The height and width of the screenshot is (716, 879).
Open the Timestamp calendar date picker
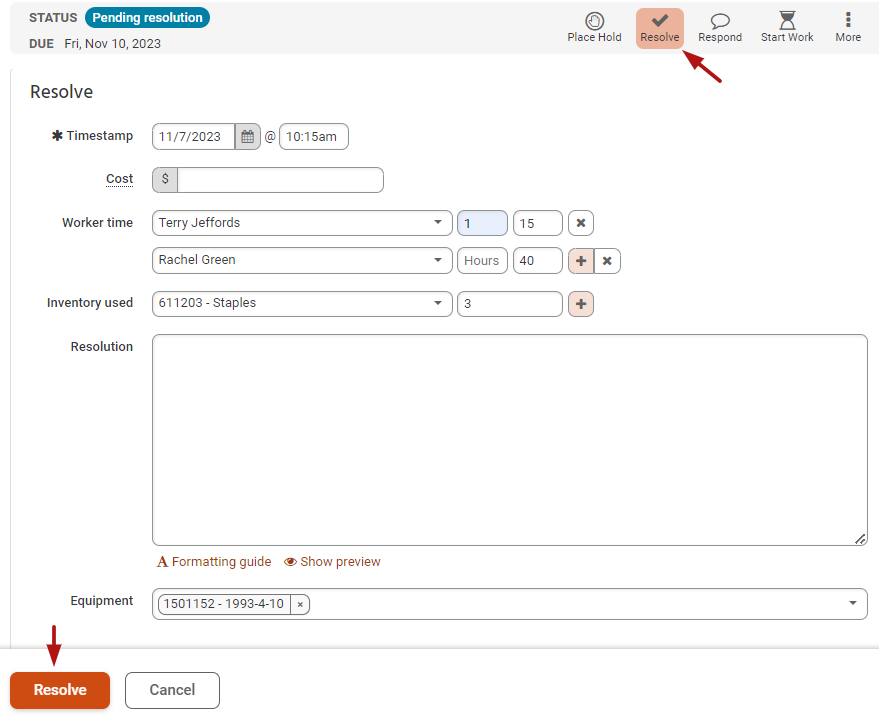[x=248, y=137]
